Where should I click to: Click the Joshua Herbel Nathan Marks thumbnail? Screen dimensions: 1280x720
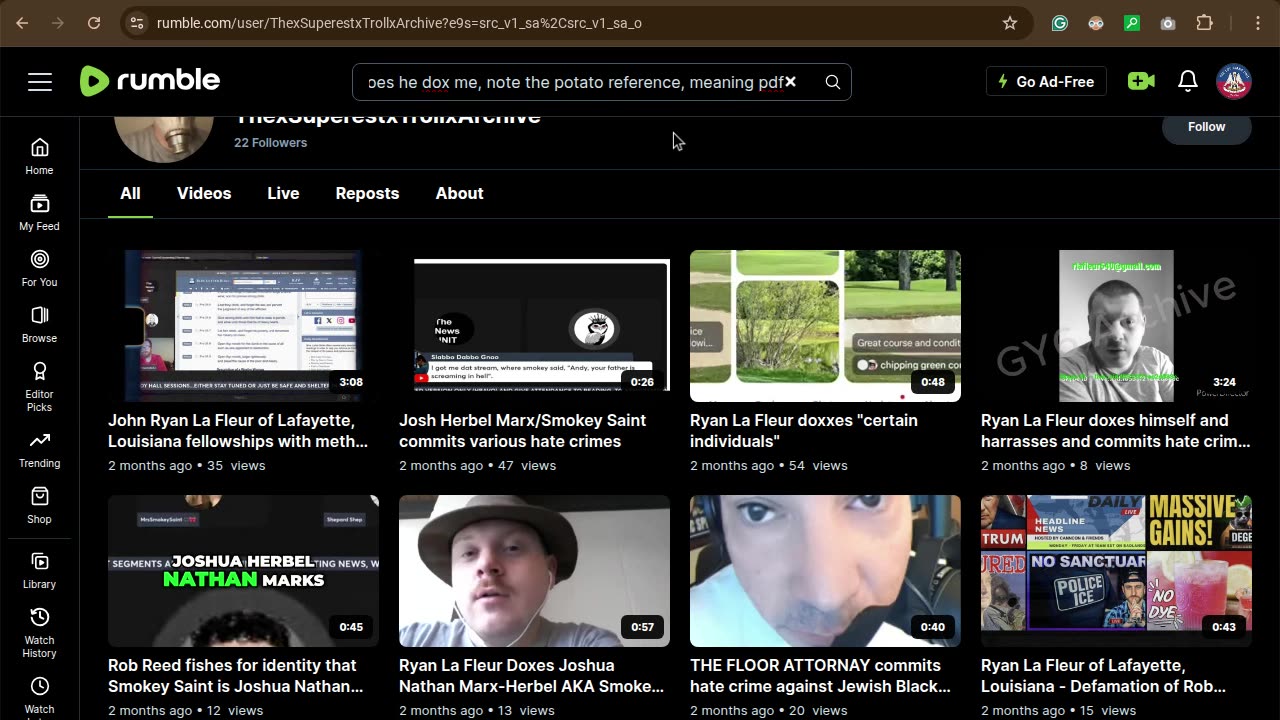(243, 571)
